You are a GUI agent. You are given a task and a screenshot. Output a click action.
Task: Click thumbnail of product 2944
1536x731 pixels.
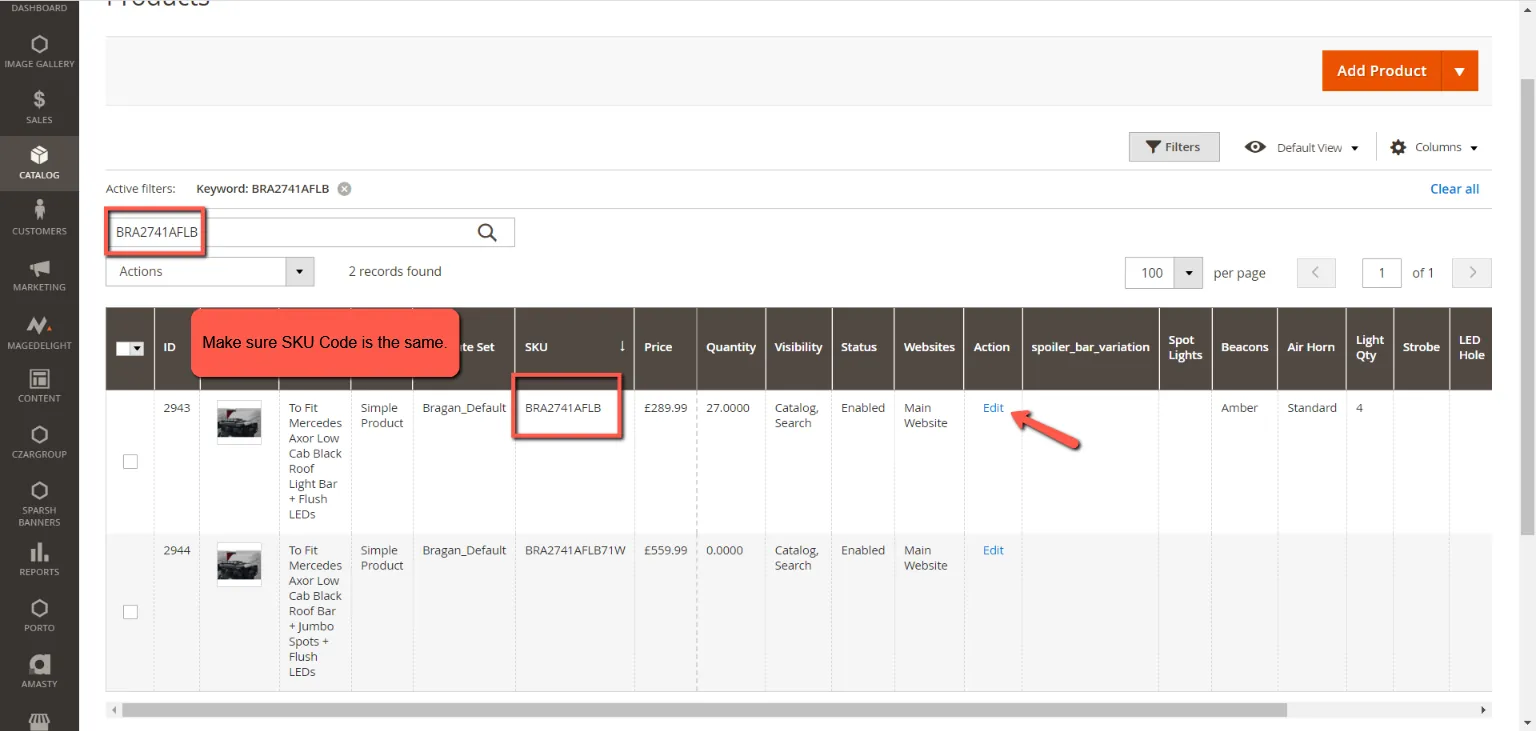coord(239,565)
